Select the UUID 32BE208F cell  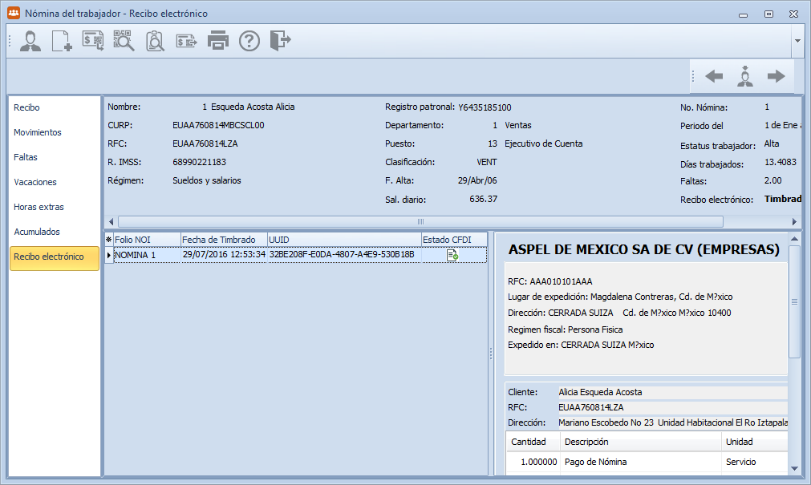point(344,255)
